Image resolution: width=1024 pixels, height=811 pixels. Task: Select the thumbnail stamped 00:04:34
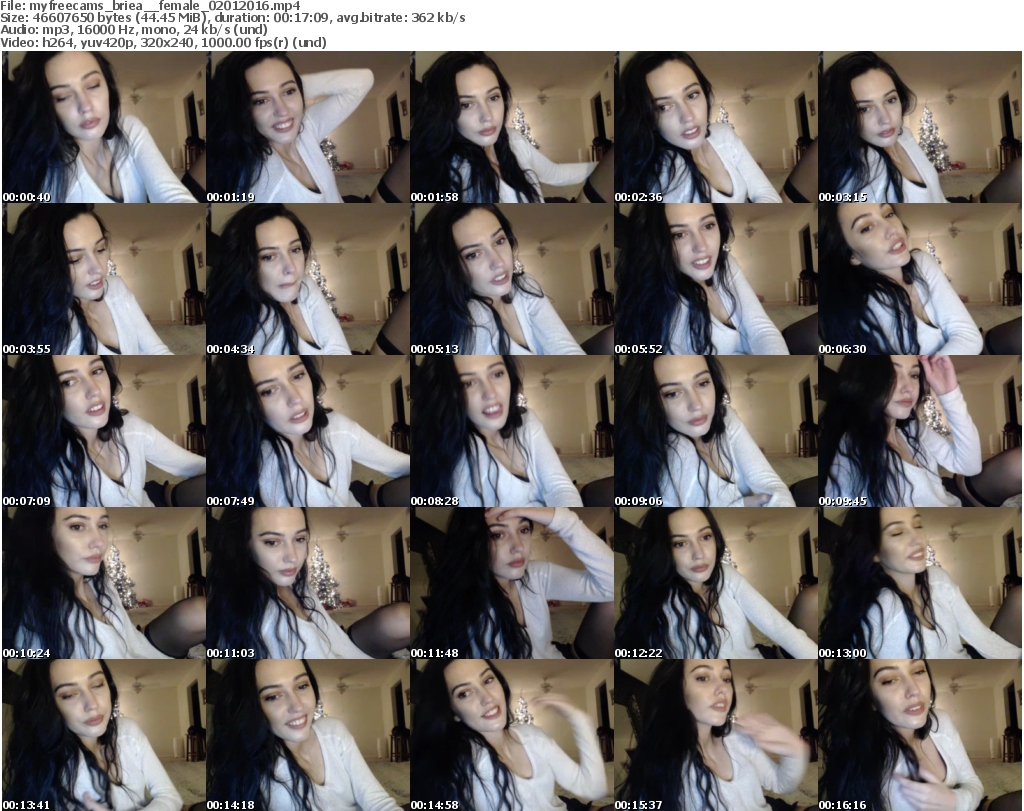tap(308, 279)
